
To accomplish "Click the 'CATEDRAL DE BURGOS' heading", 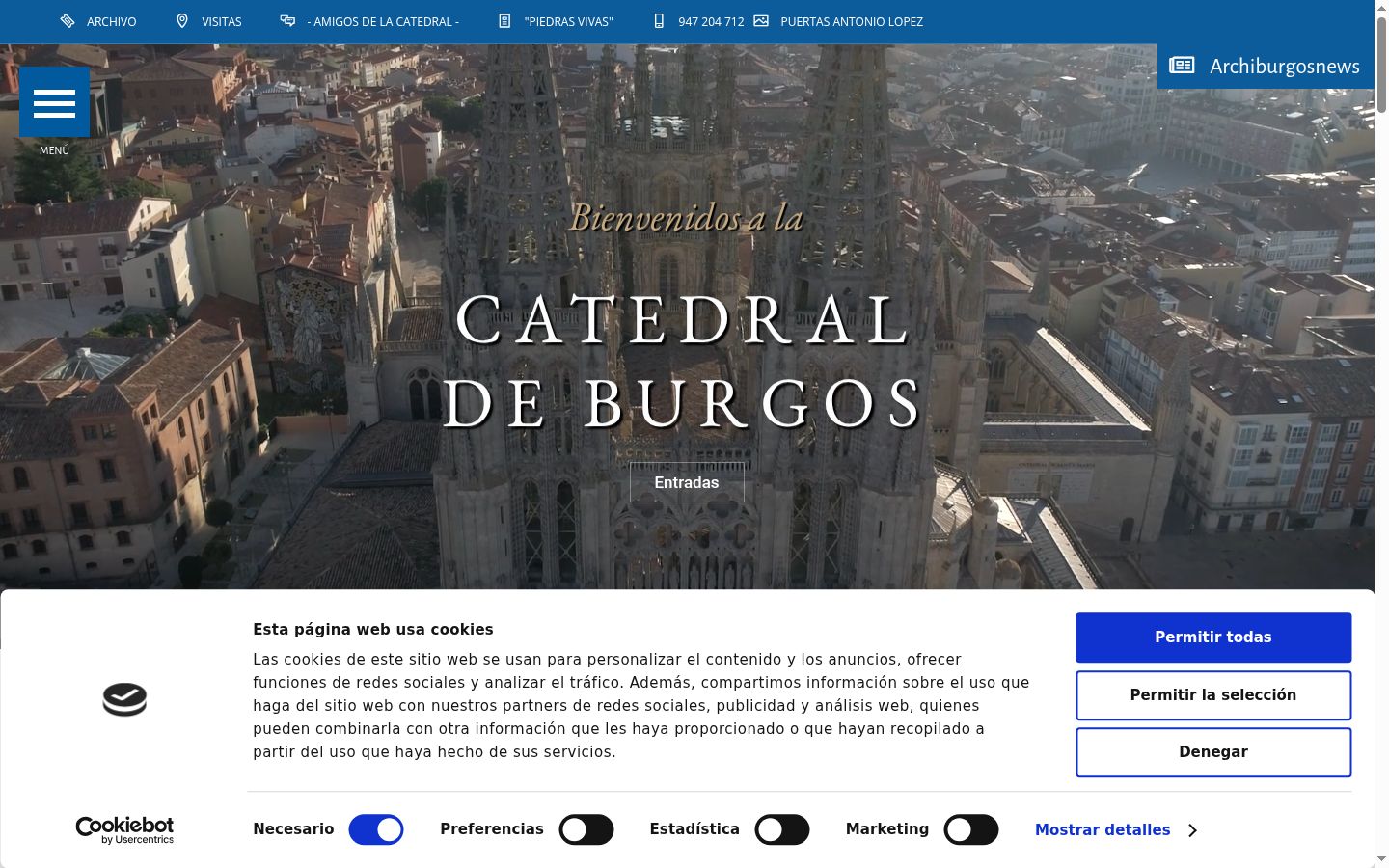I will 684,361.
